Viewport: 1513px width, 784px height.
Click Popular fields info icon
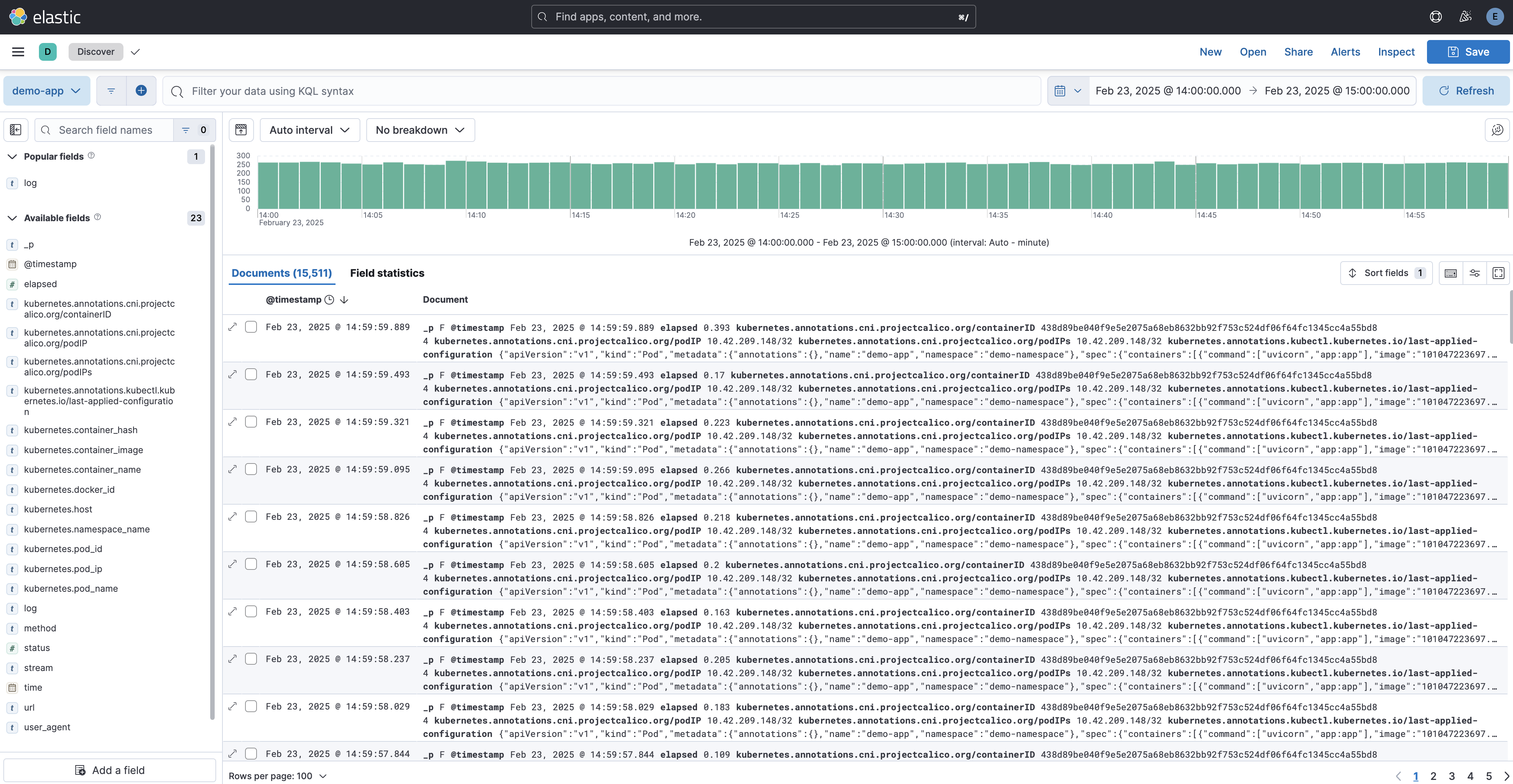91,156
